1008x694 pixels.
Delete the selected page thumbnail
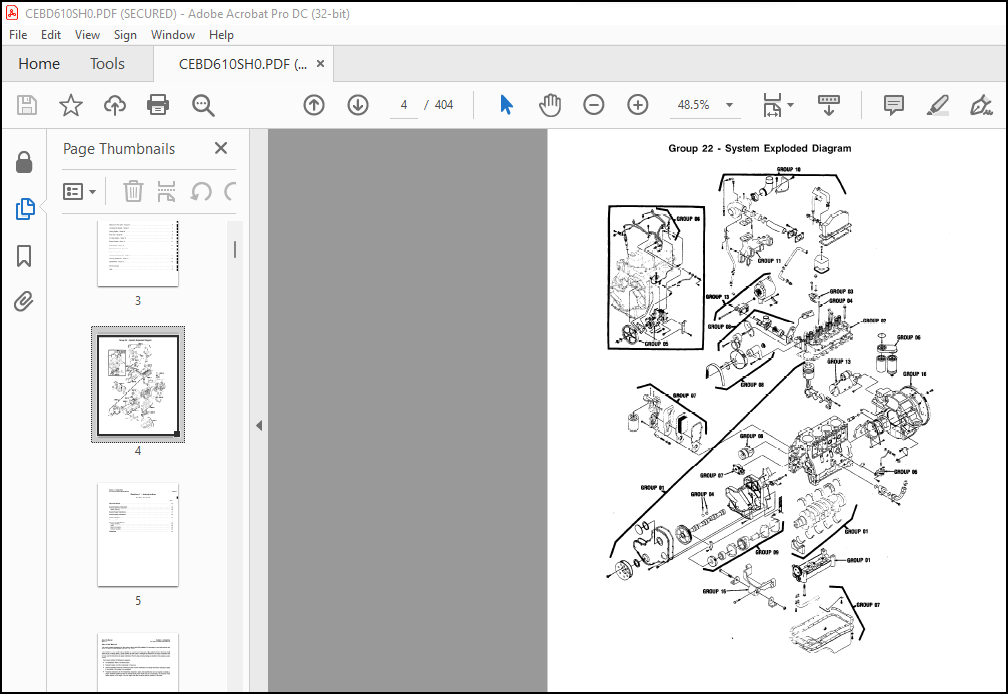coord(133,191)
